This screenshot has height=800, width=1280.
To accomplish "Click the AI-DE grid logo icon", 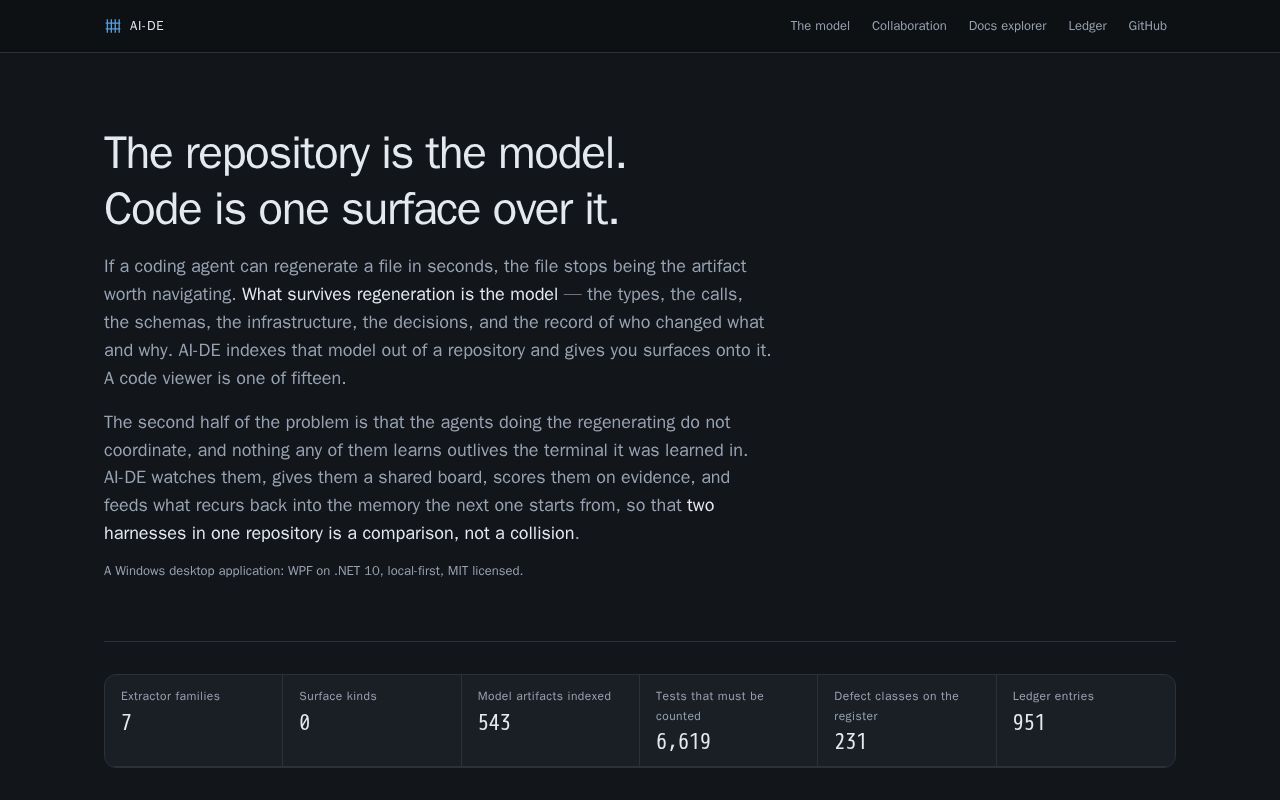I will [113, 26].
